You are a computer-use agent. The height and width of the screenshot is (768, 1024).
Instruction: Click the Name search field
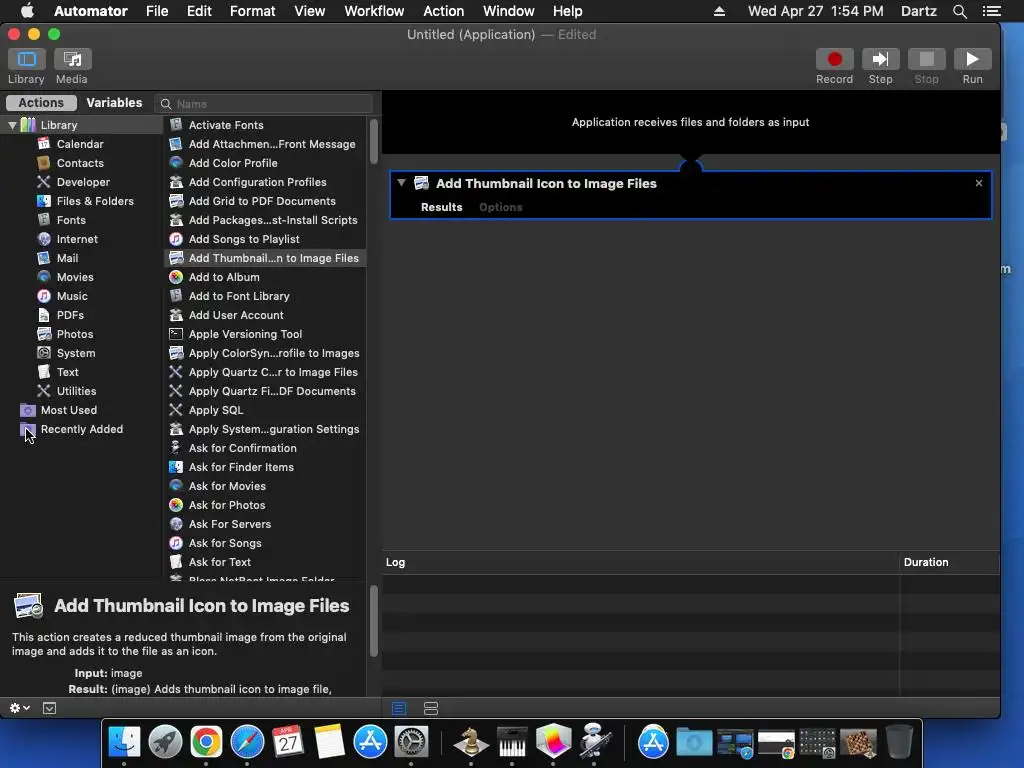coord(264,104)
